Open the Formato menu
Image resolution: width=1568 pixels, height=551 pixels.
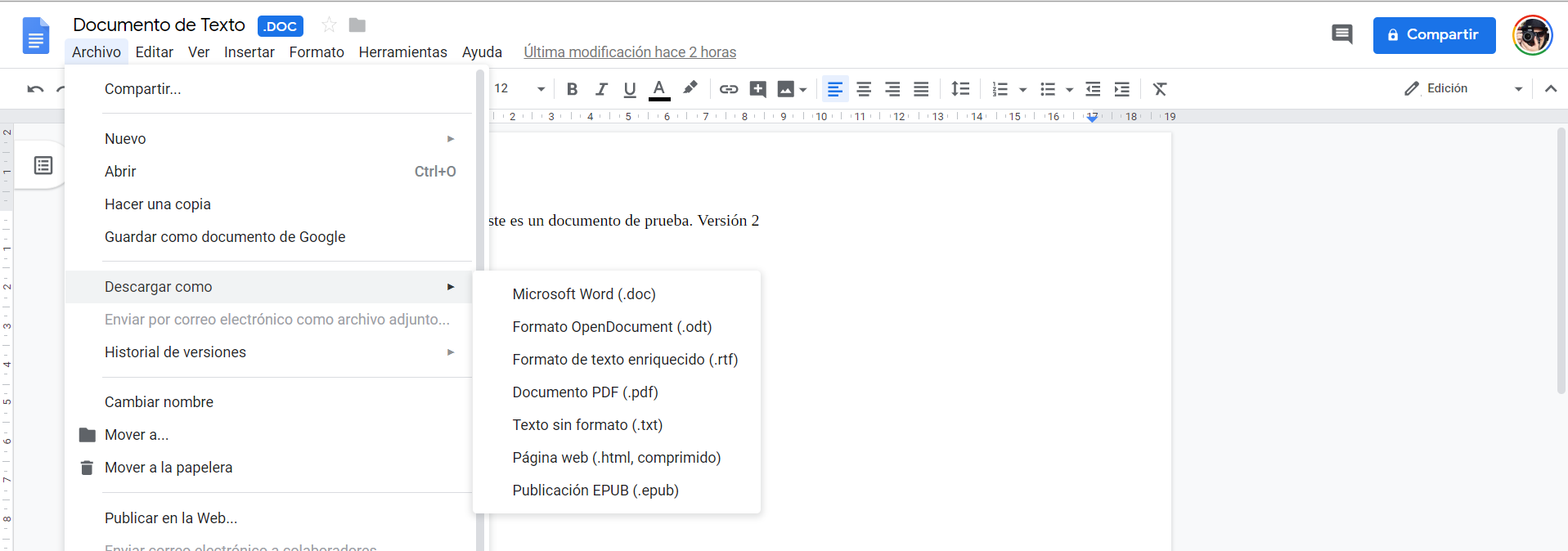[317, 52]
